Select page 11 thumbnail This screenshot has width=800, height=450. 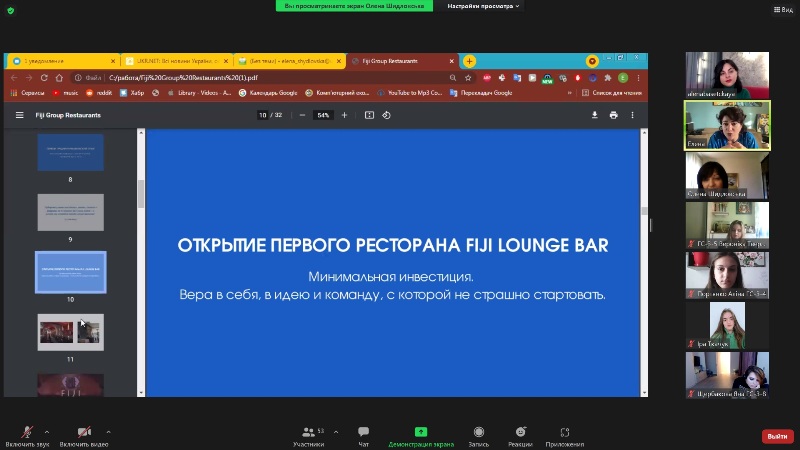(x=70, y=332)
